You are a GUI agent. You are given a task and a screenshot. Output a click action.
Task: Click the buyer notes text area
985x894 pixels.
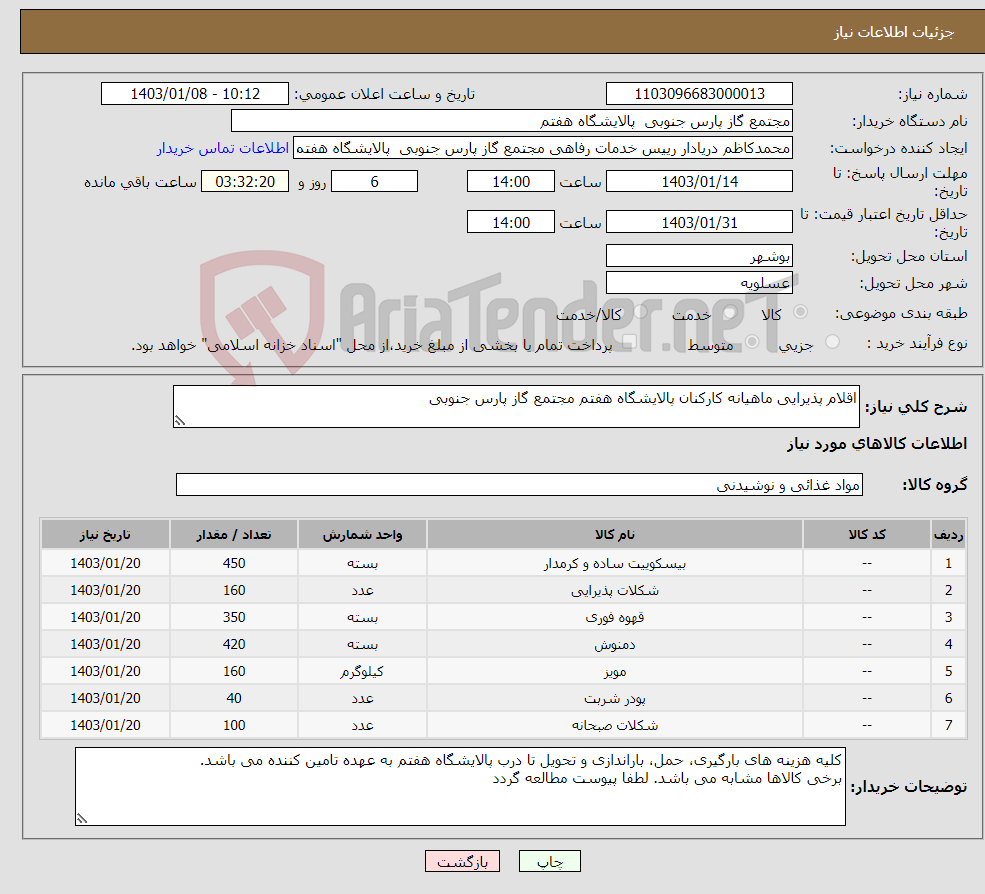click(x=460, y=786)
